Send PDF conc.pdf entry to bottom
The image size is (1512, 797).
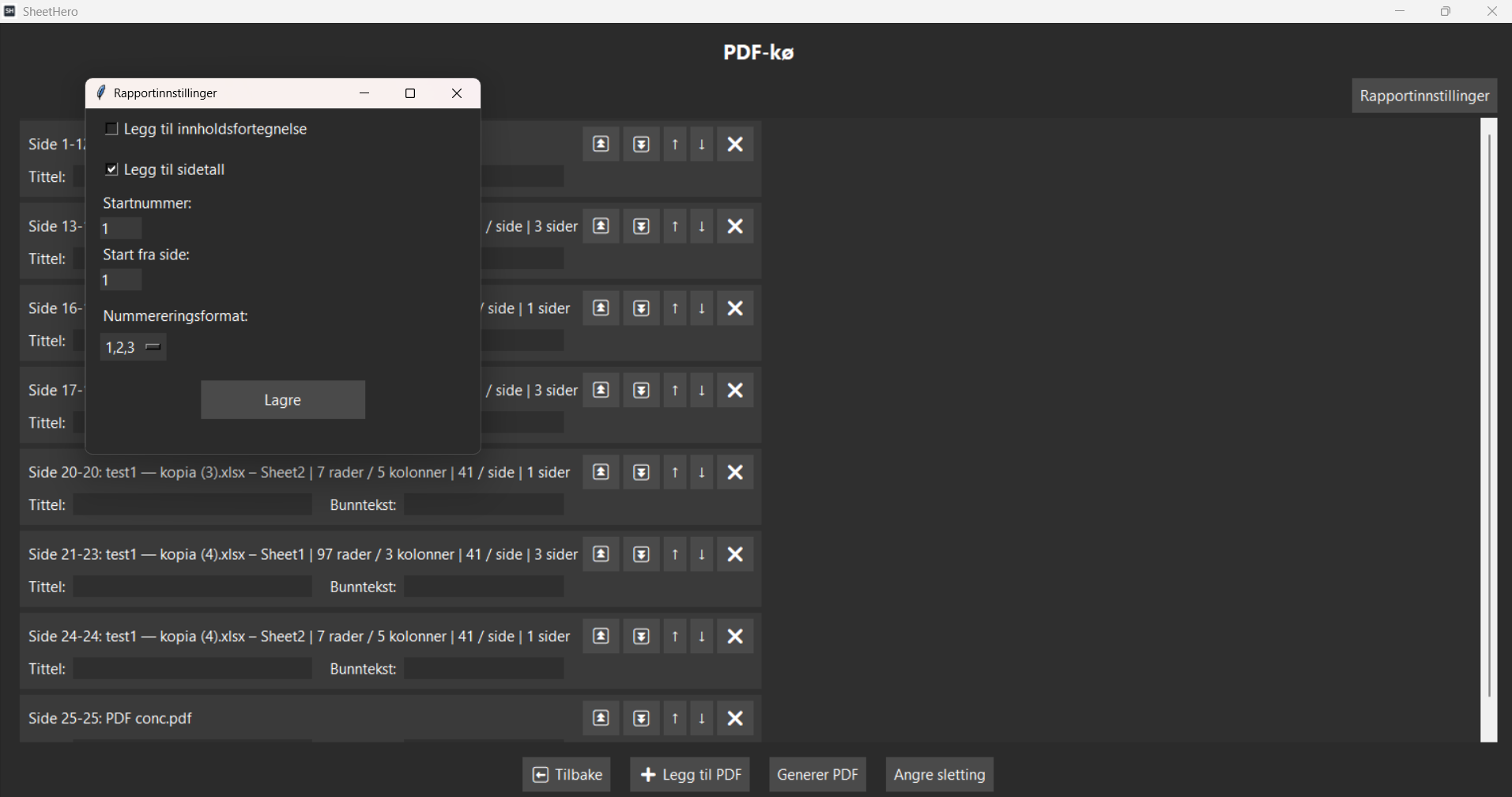point(641,718)
